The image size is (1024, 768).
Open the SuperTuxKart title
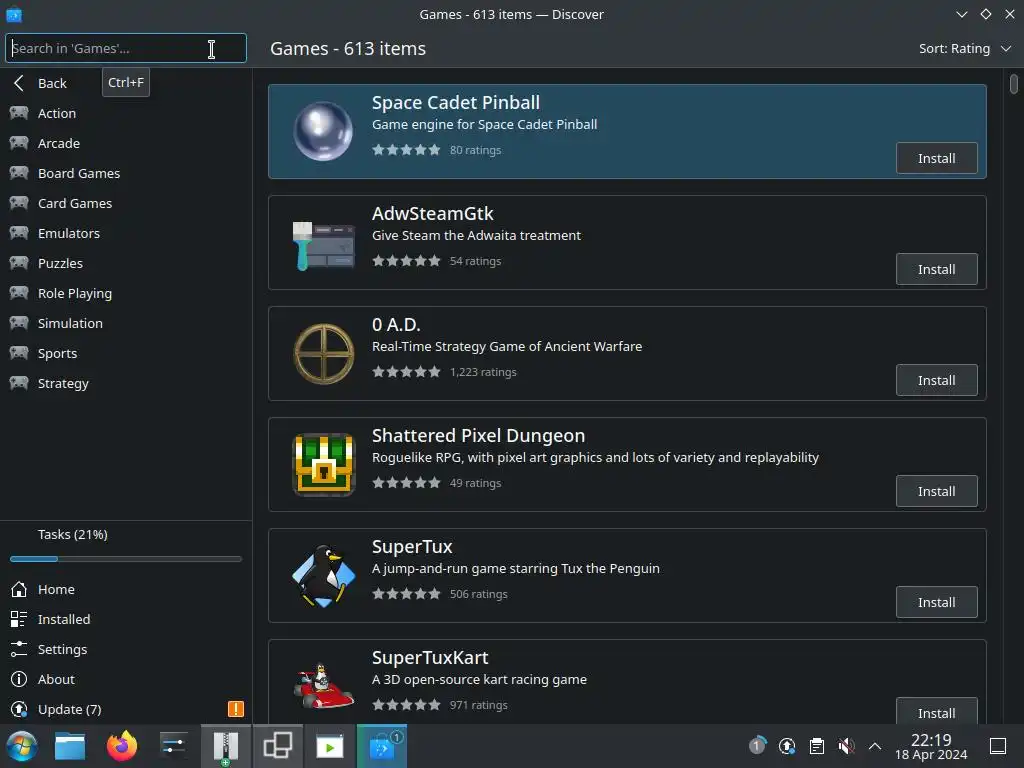tap(430, 658)
